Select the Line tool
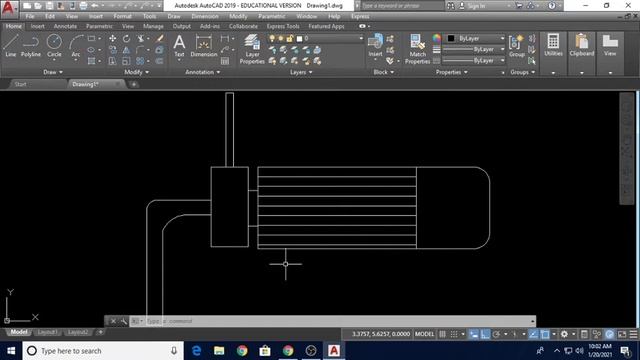 pyautogui.click(x=11, y=46)
